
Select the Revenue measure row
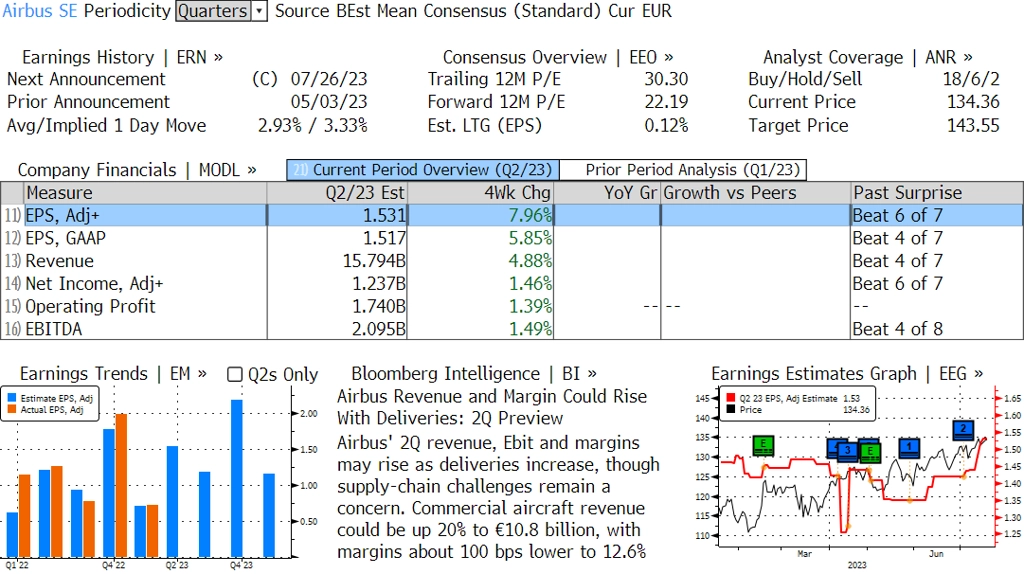pyautogui.click(x=512, y=261)
